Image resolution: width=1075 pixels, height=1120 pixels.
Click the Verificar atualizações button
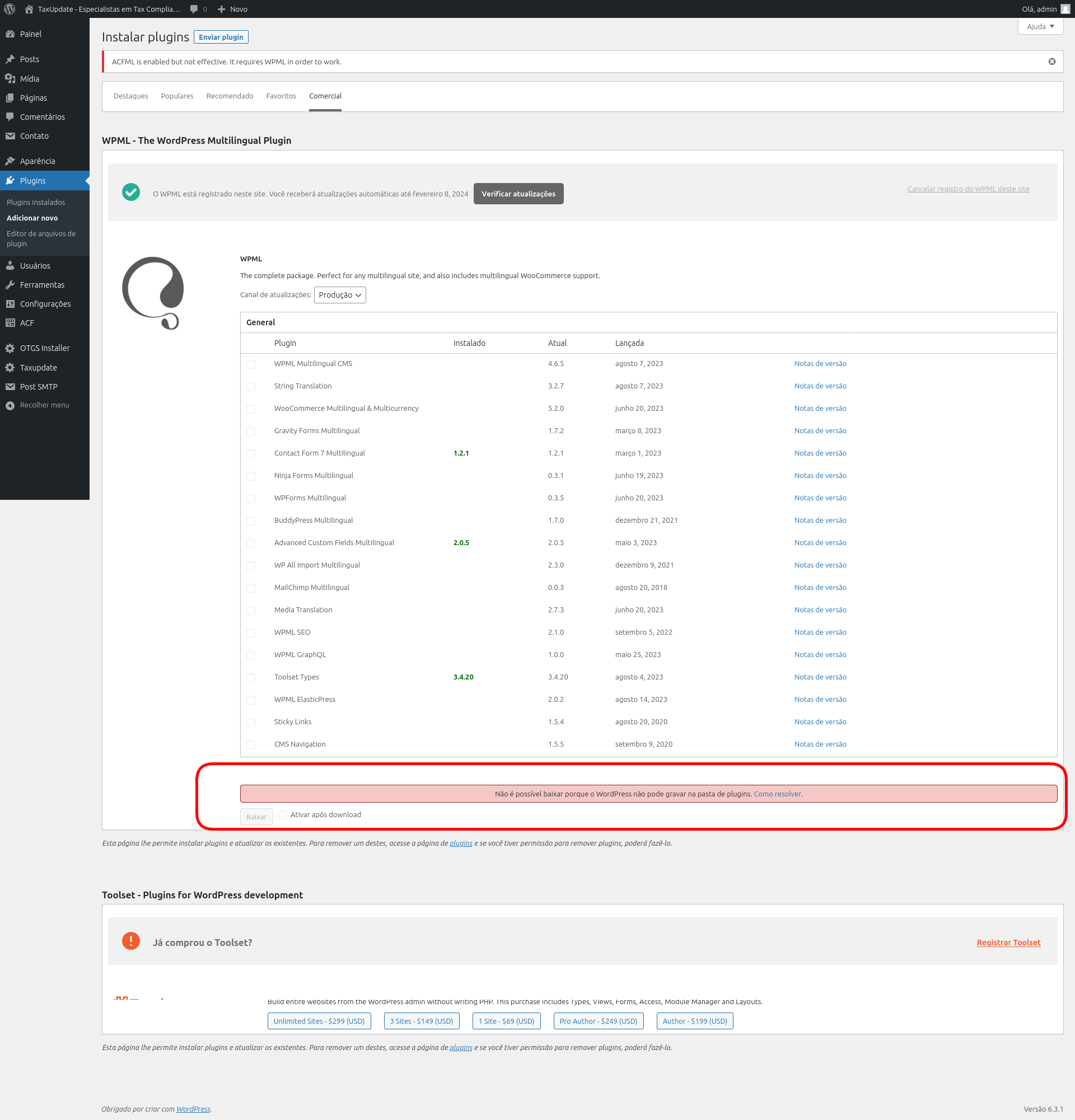tap(518, 194)
